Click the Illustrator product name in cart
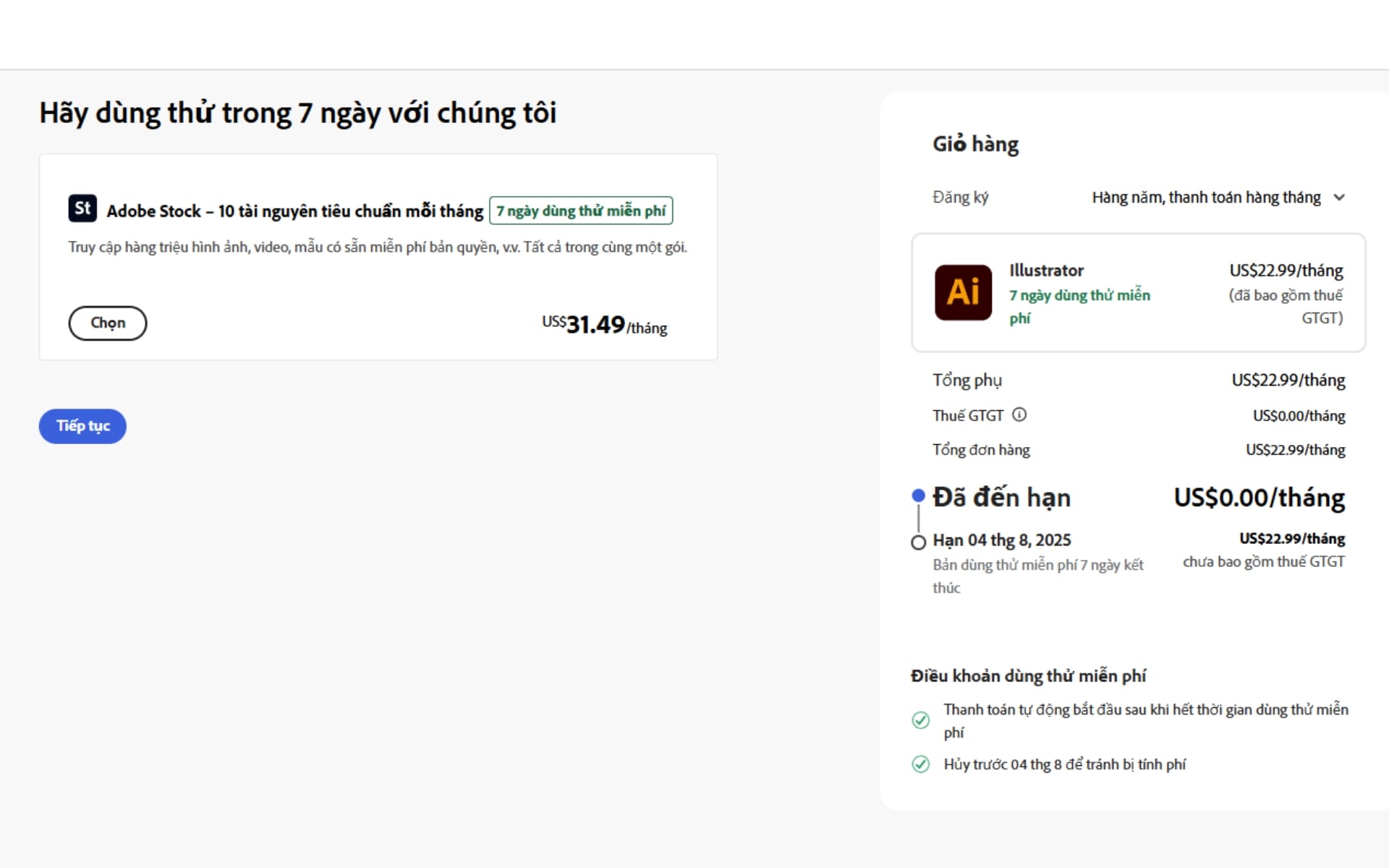The height and width of the screenshot is (868, 1389). coord(1046,271)
